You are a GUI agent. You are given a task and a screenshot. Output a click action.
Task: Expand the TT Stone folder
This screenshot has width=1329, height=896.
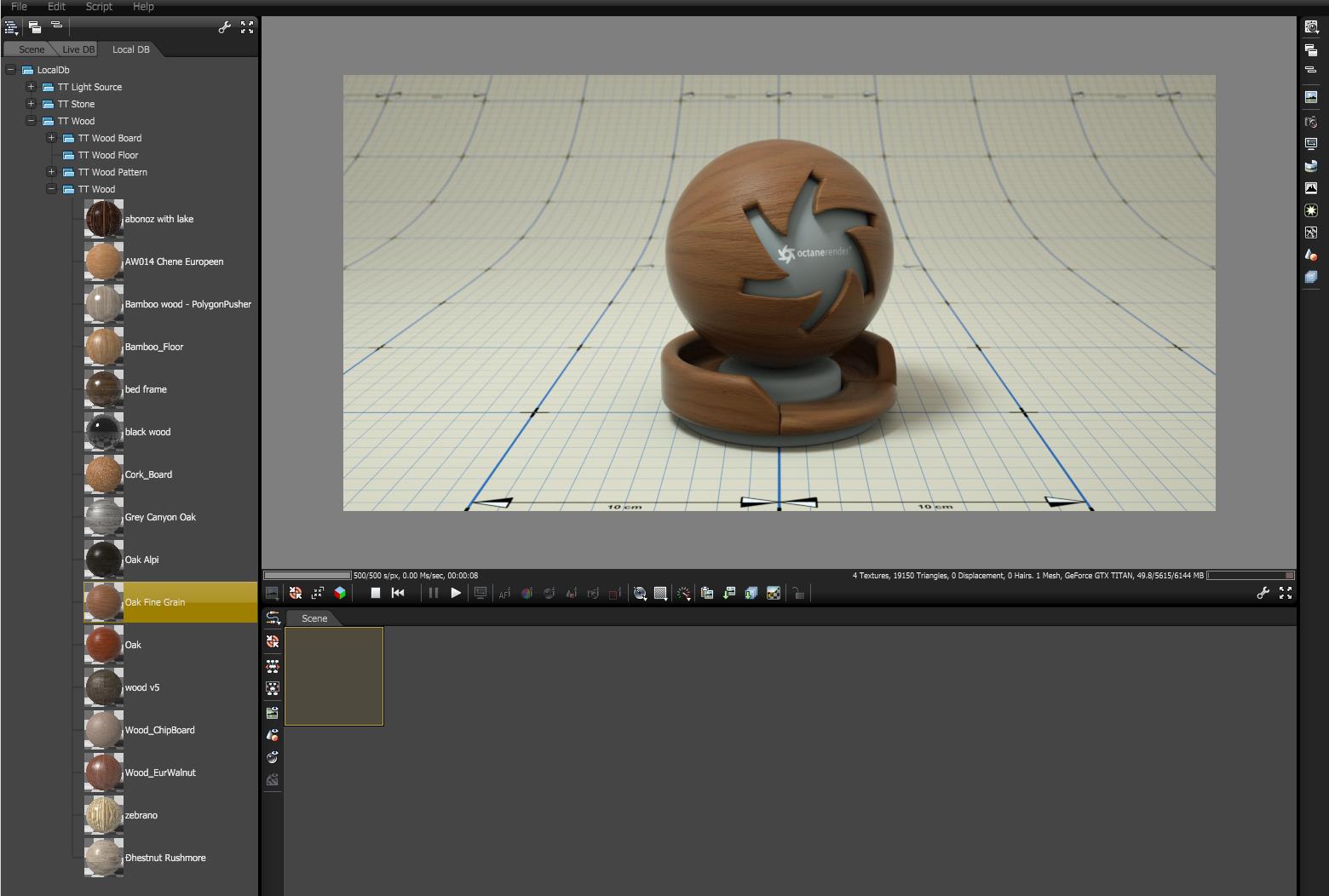[x=31, y=104]
